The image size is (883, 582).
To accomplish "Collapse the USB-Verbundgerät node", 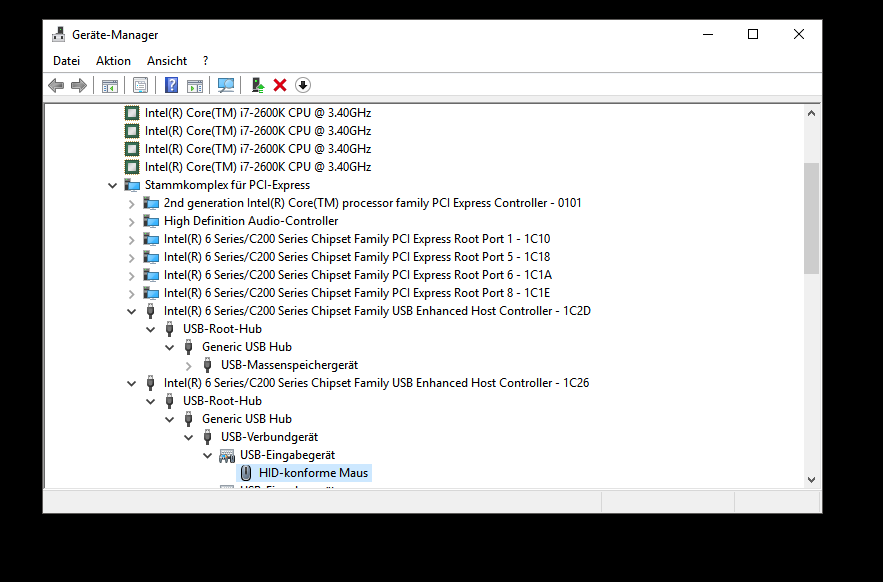I will tap(189, 438).
